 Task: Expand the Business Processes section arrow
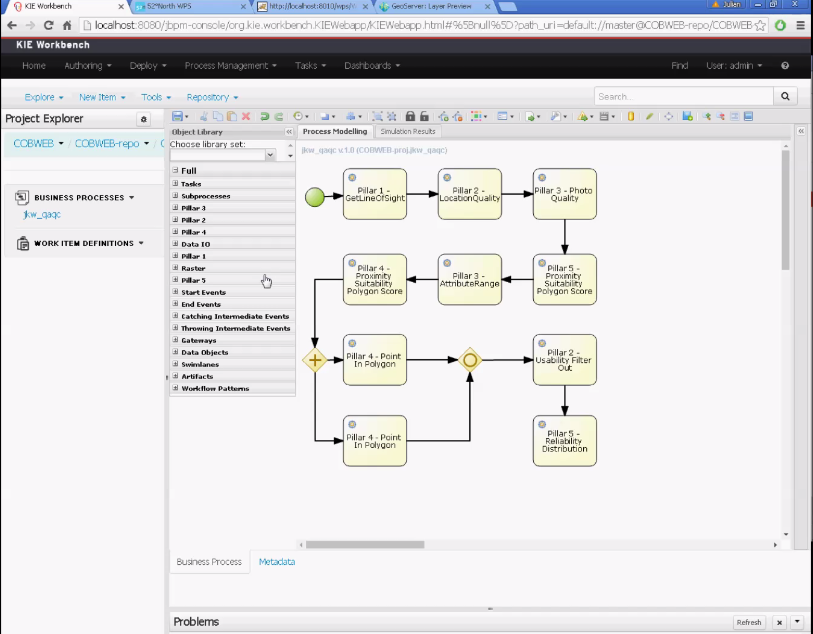coord(132,198)
